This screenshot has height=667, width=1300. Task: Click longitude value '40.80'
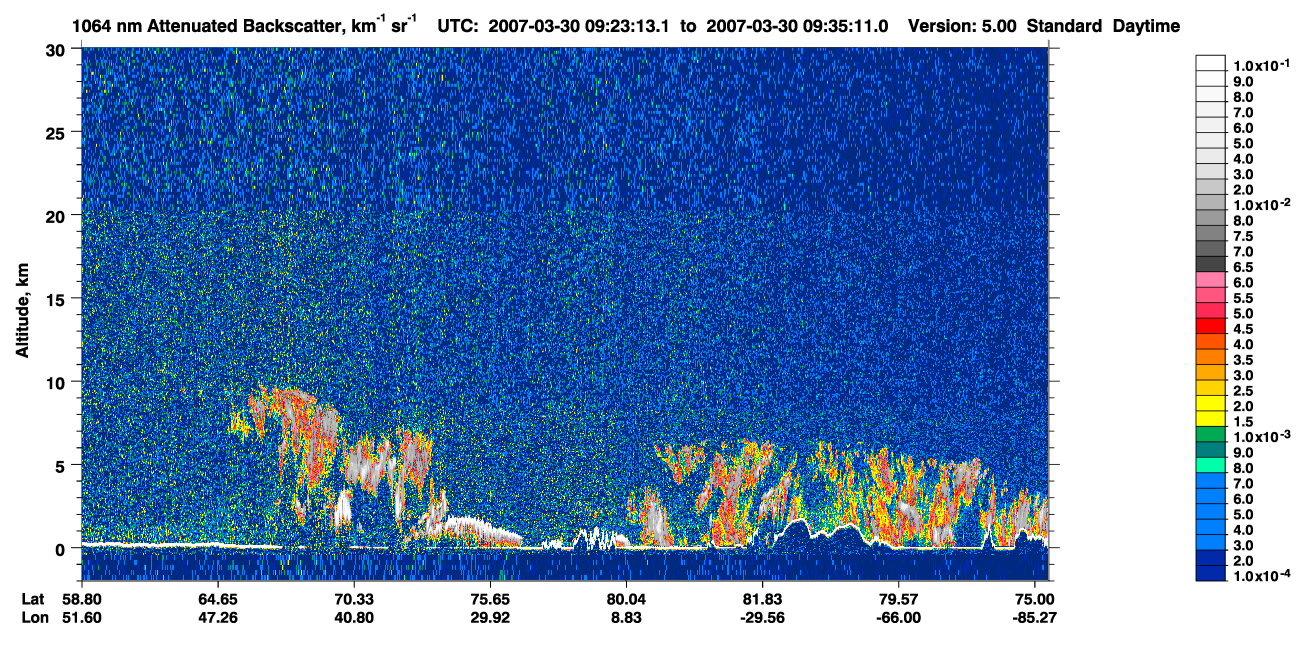pyautogui.click(x=353, y=617)
